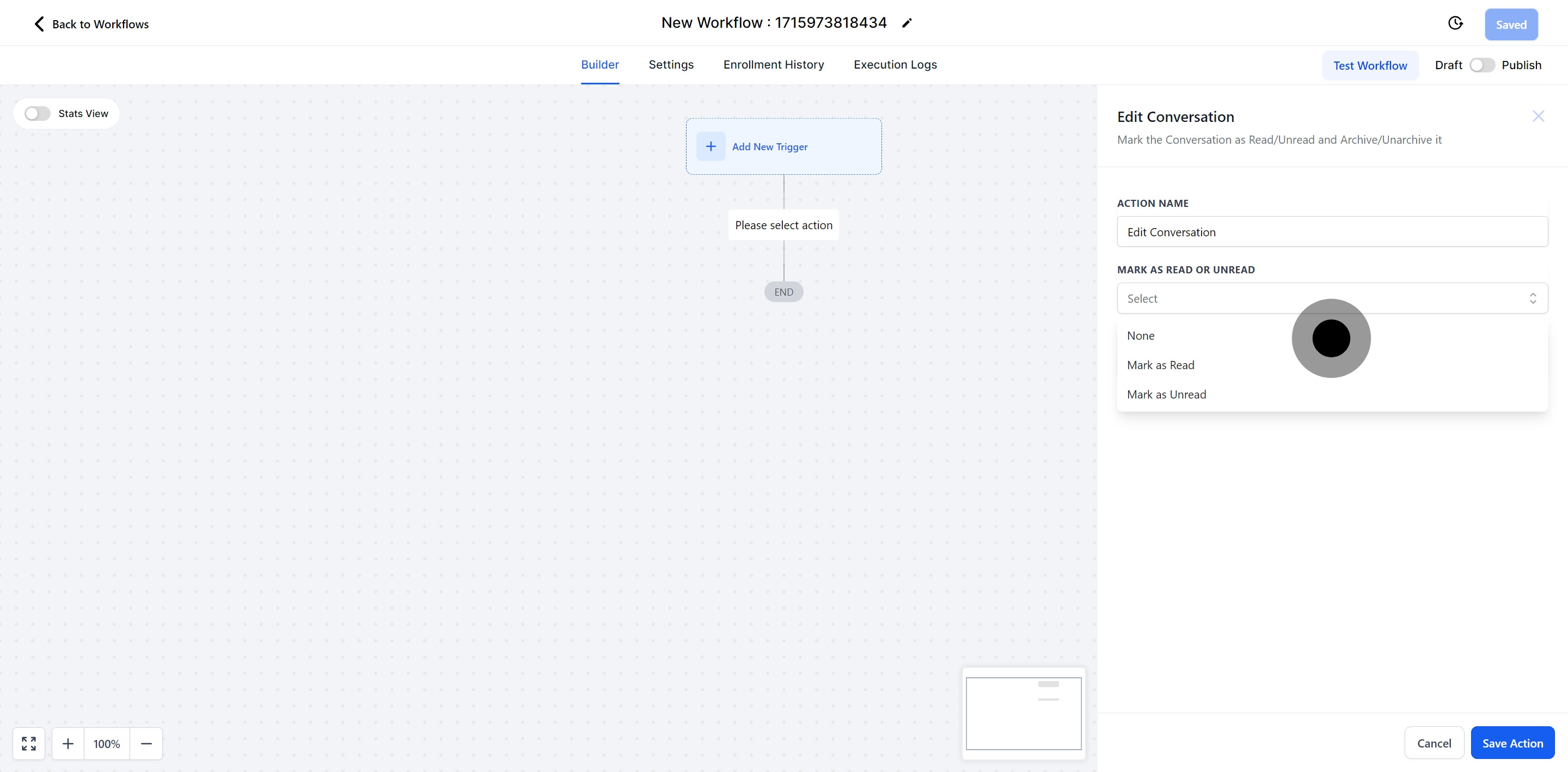Open Mark as Read or Unread dropdown
Screen dimensions: 1568x772
[1332, 298]
